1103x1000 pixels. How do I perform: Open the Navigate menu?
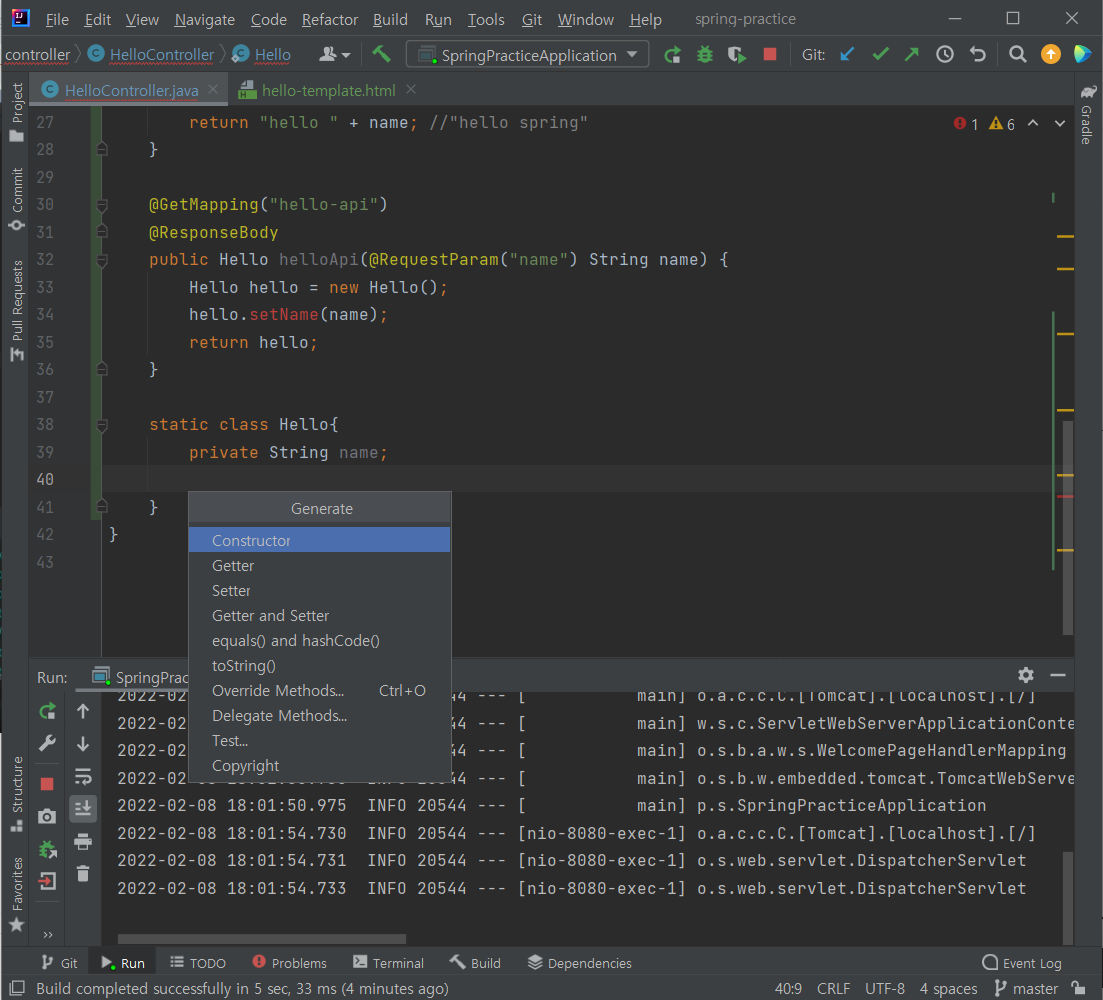tap(205, 20)
